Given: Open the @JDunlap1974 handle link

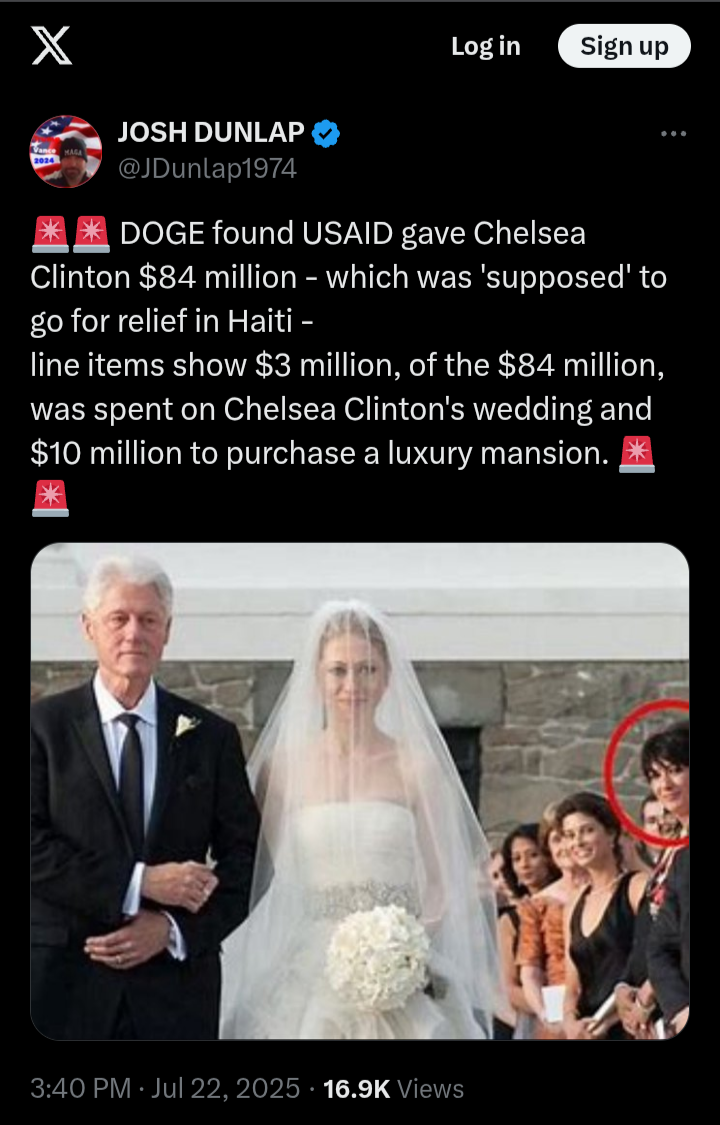Looking at the screenshot, I should (207, 169).
